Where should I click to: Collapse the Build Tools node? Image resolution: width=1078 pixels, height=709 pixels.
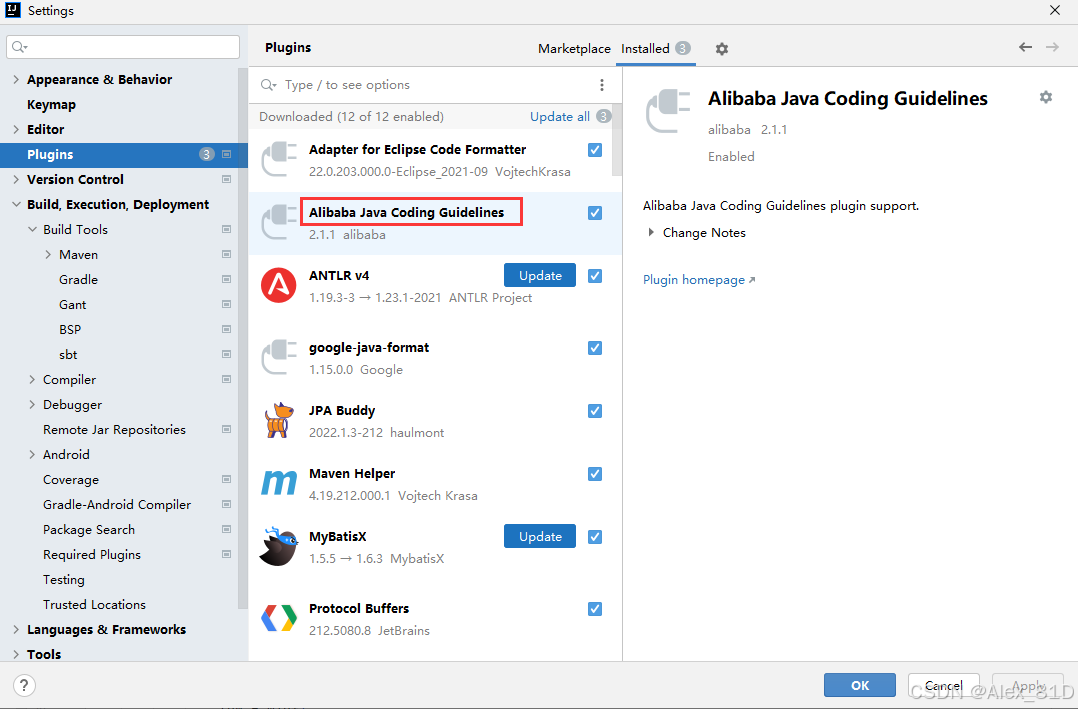(32, 229)
